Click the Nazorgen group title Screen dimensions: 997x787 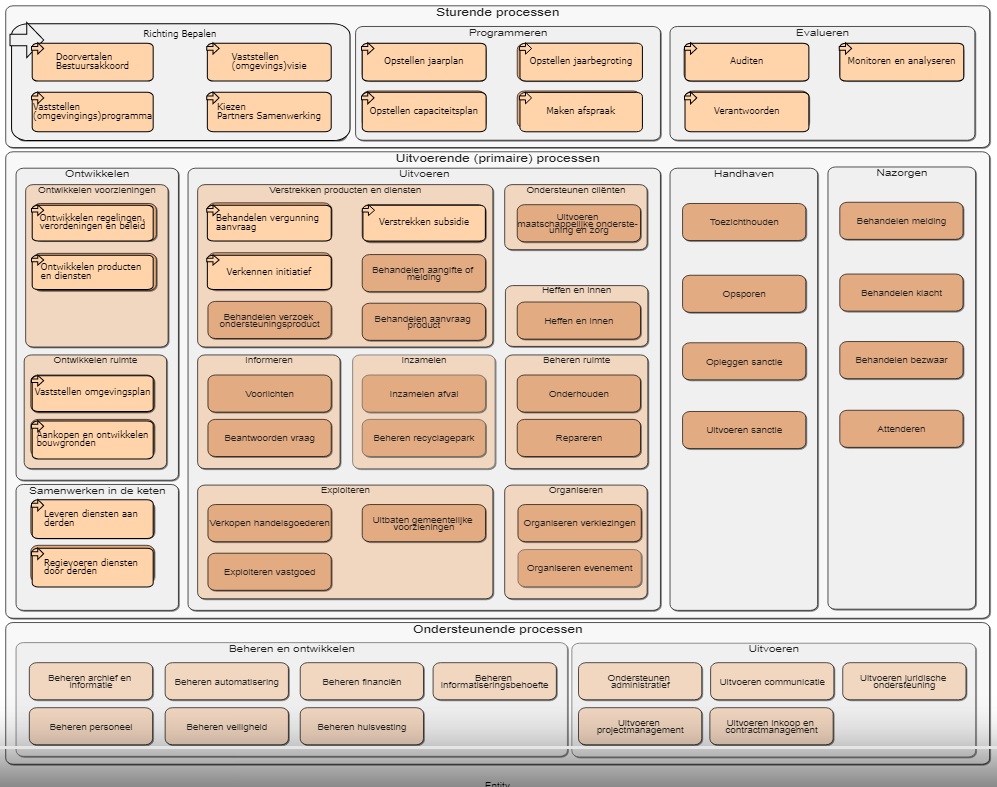[x=902, y=173]
